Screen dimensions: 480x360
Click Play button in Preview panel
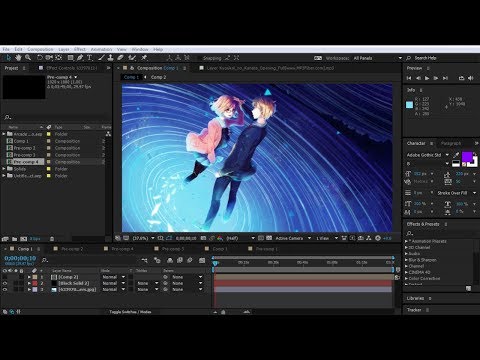pos(427,78)
